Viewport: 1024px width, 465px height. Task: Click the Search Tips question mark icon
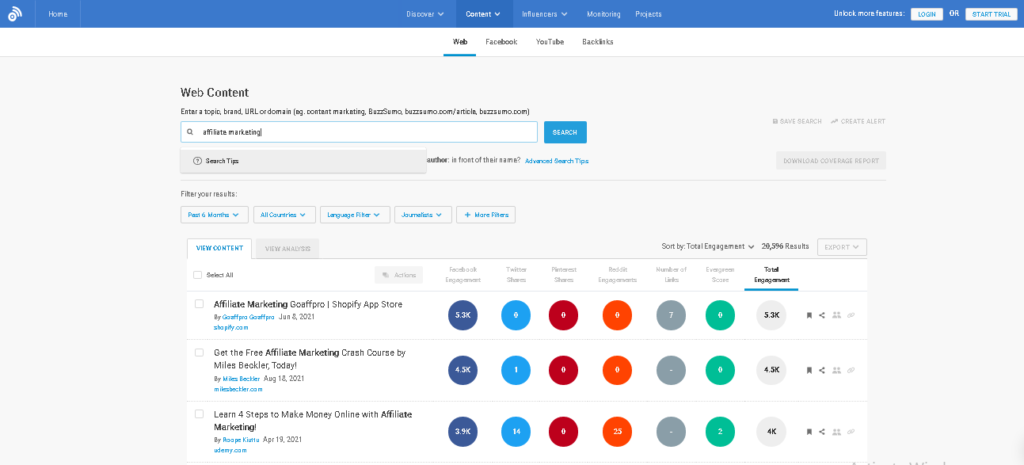(197, 161)
